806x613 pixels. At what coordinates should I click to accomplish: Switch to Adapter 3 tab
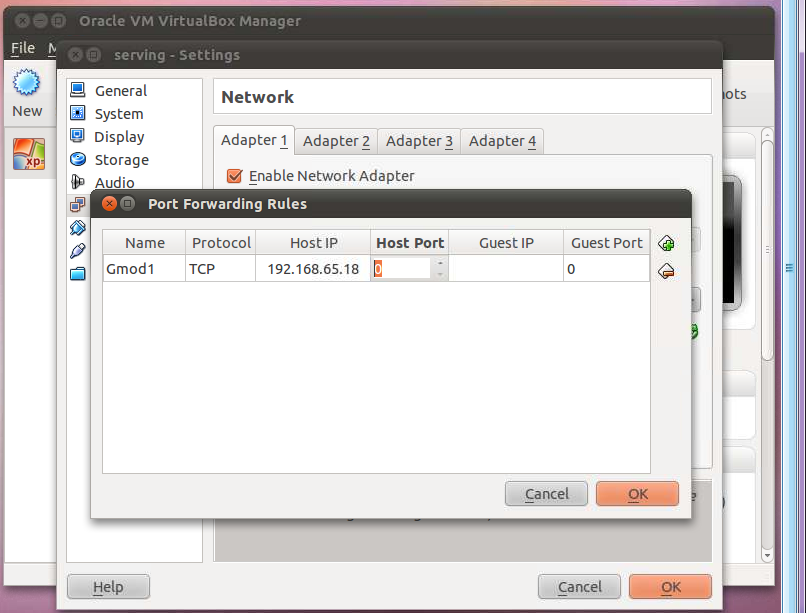tap(419, 141)
